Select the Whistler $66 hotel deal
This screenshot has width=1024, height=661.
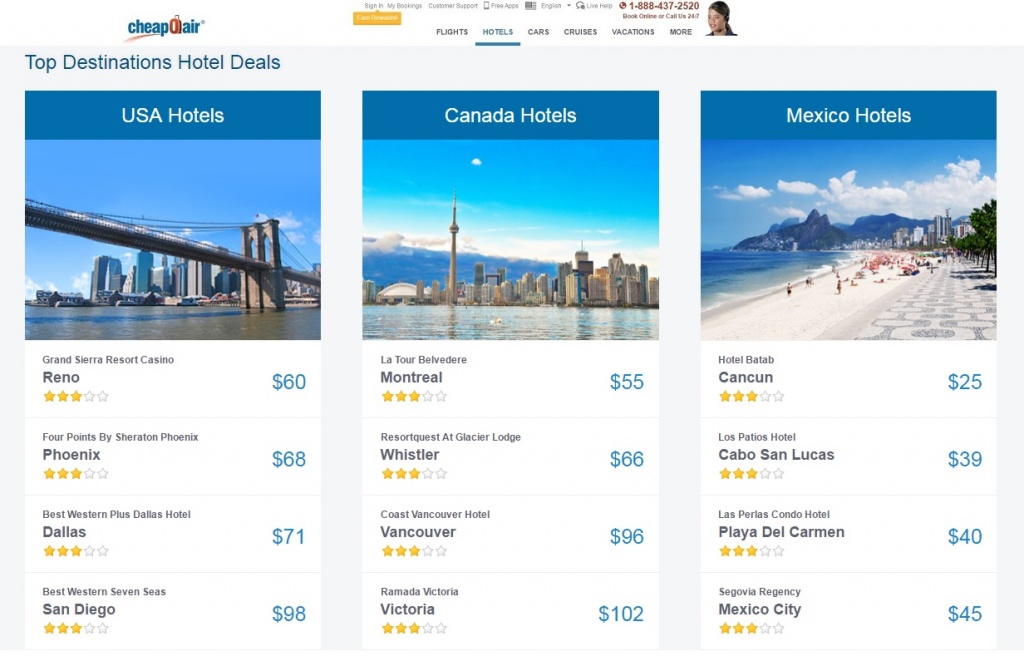510,457
